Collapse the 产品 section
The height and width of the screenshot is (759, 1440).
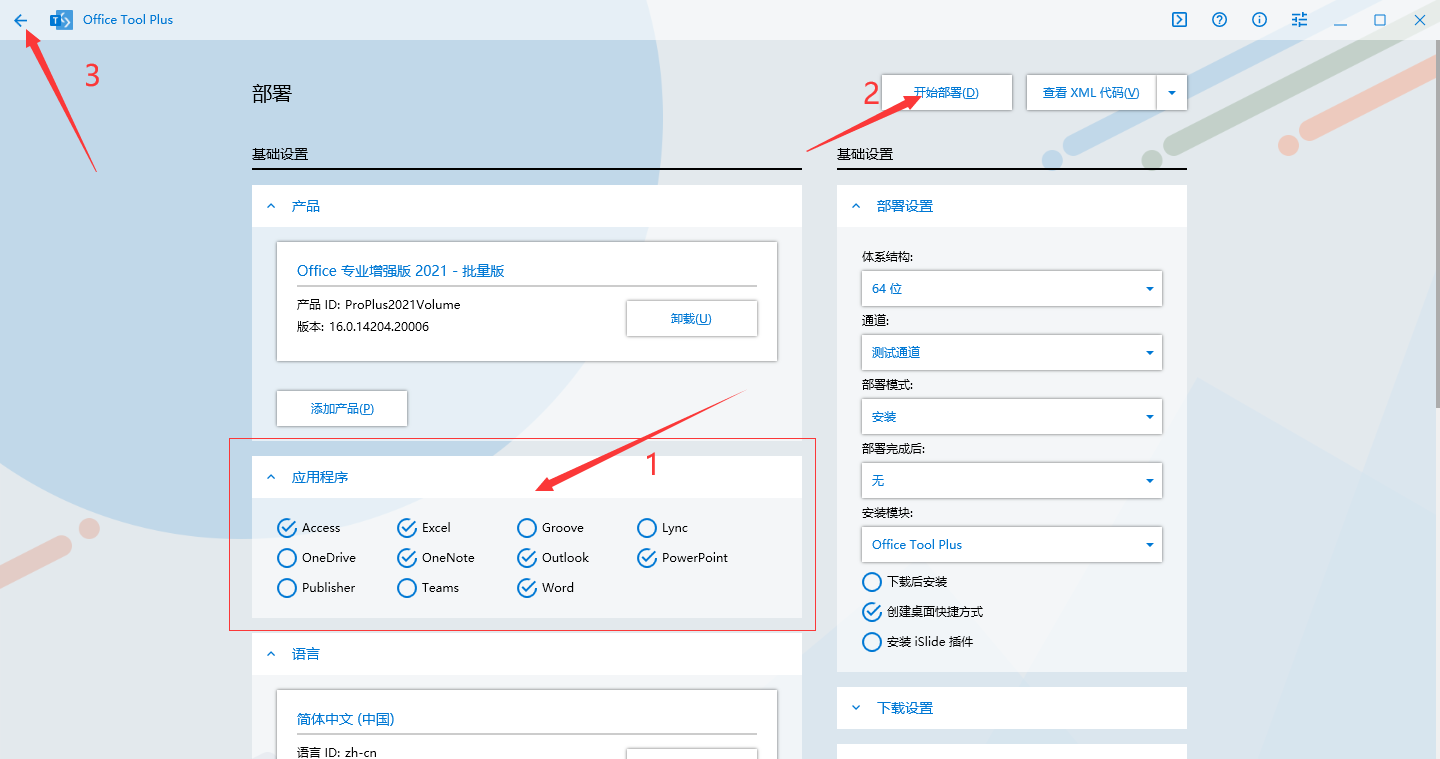[x=270, y=206]
